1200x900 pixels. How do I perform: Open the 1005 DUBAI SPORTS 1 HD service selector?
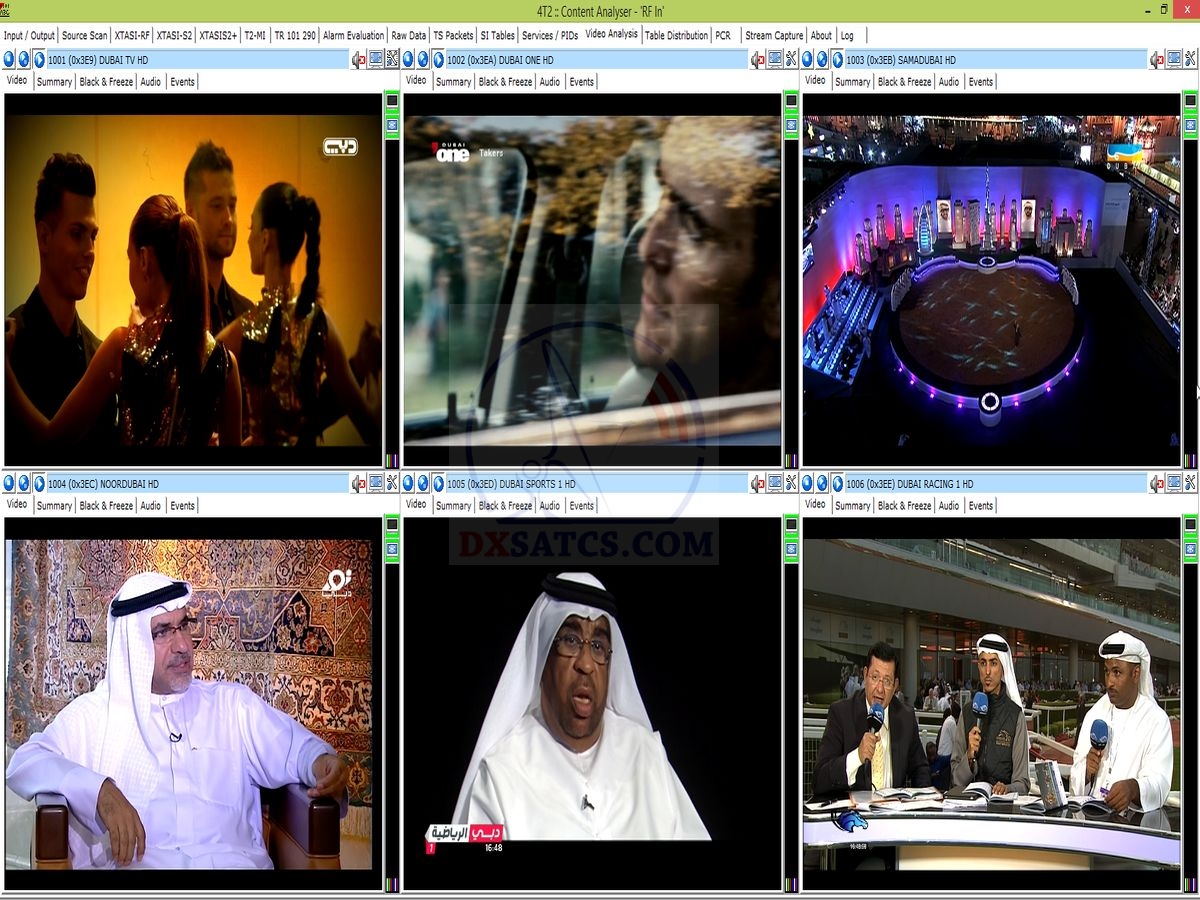(x=597, y=484)
